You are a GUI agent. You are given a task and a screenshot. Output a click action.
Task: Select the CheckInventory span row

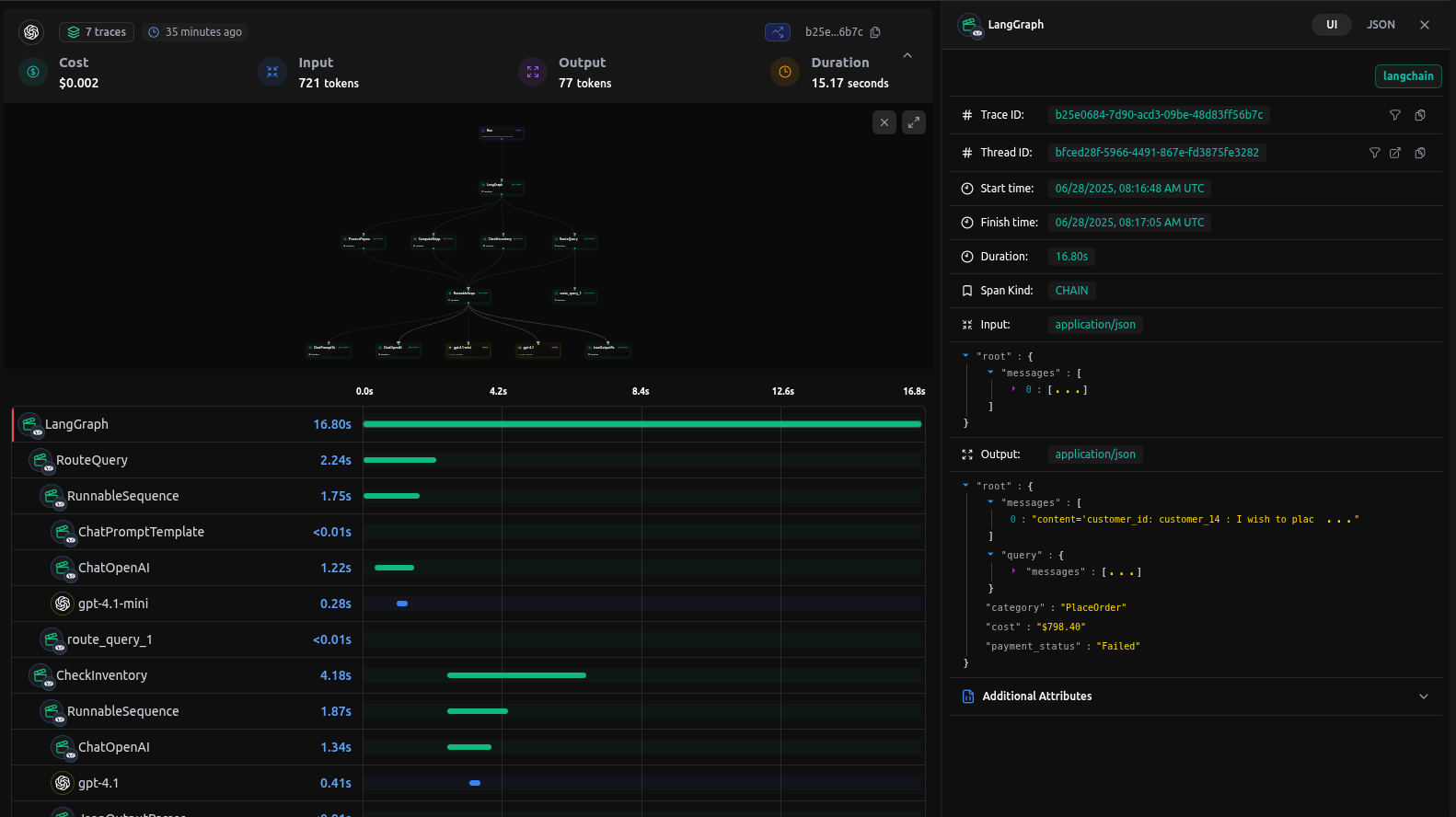point(101,675)
